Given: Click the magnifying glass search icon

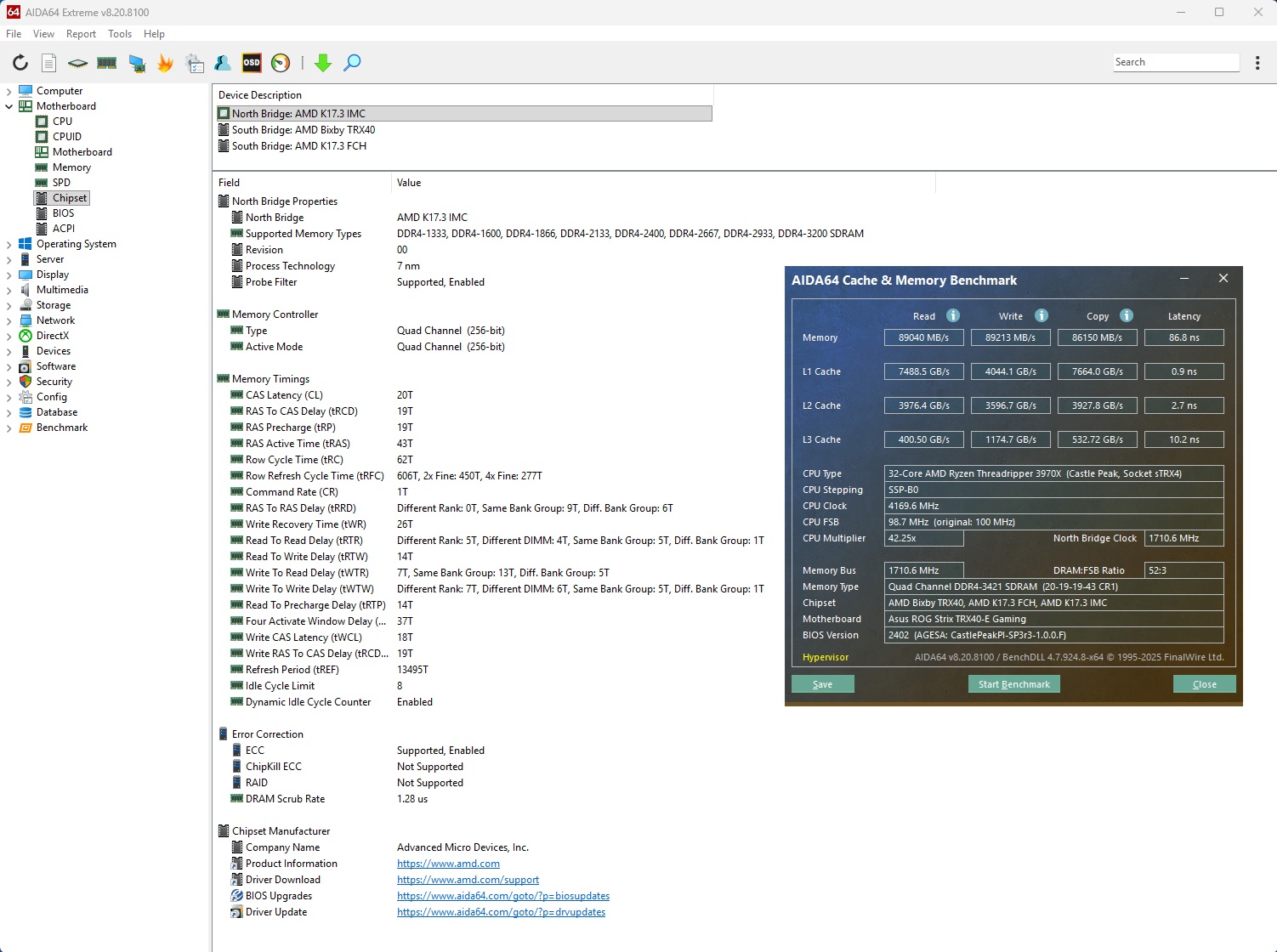Looking at the screenshot, I should [x=352, y=63].
